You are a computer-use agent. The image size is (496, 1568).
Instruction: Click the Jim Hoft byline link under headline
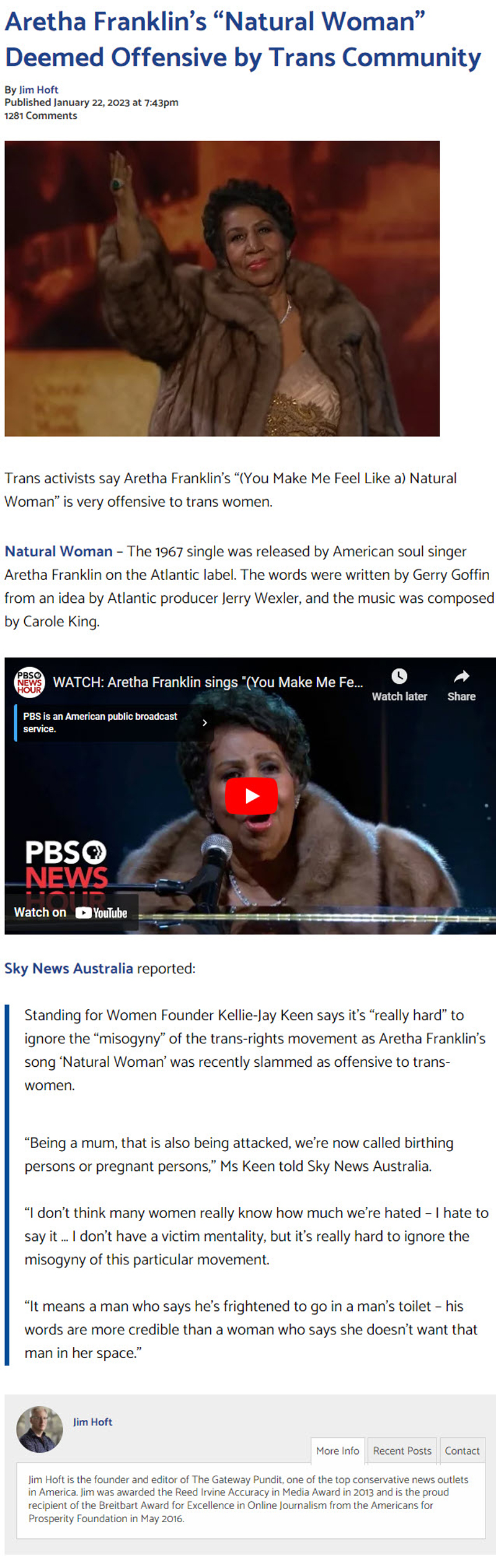tap(38, 90)
